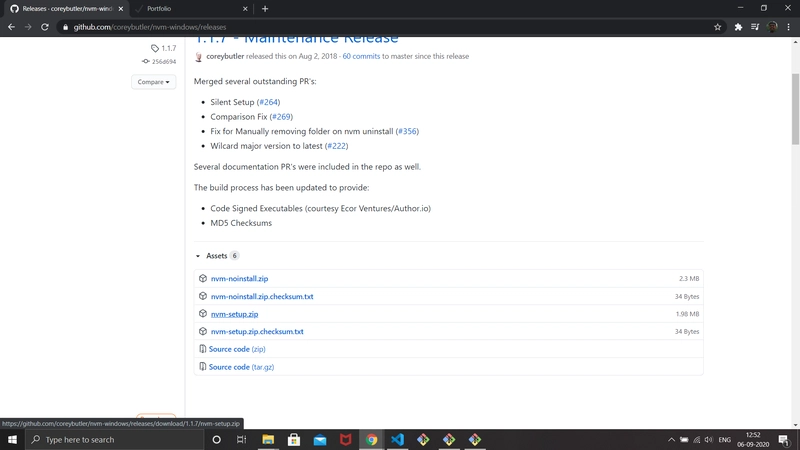Click the file icon beside Source code (tar.gz)

[x=203, y=366]
